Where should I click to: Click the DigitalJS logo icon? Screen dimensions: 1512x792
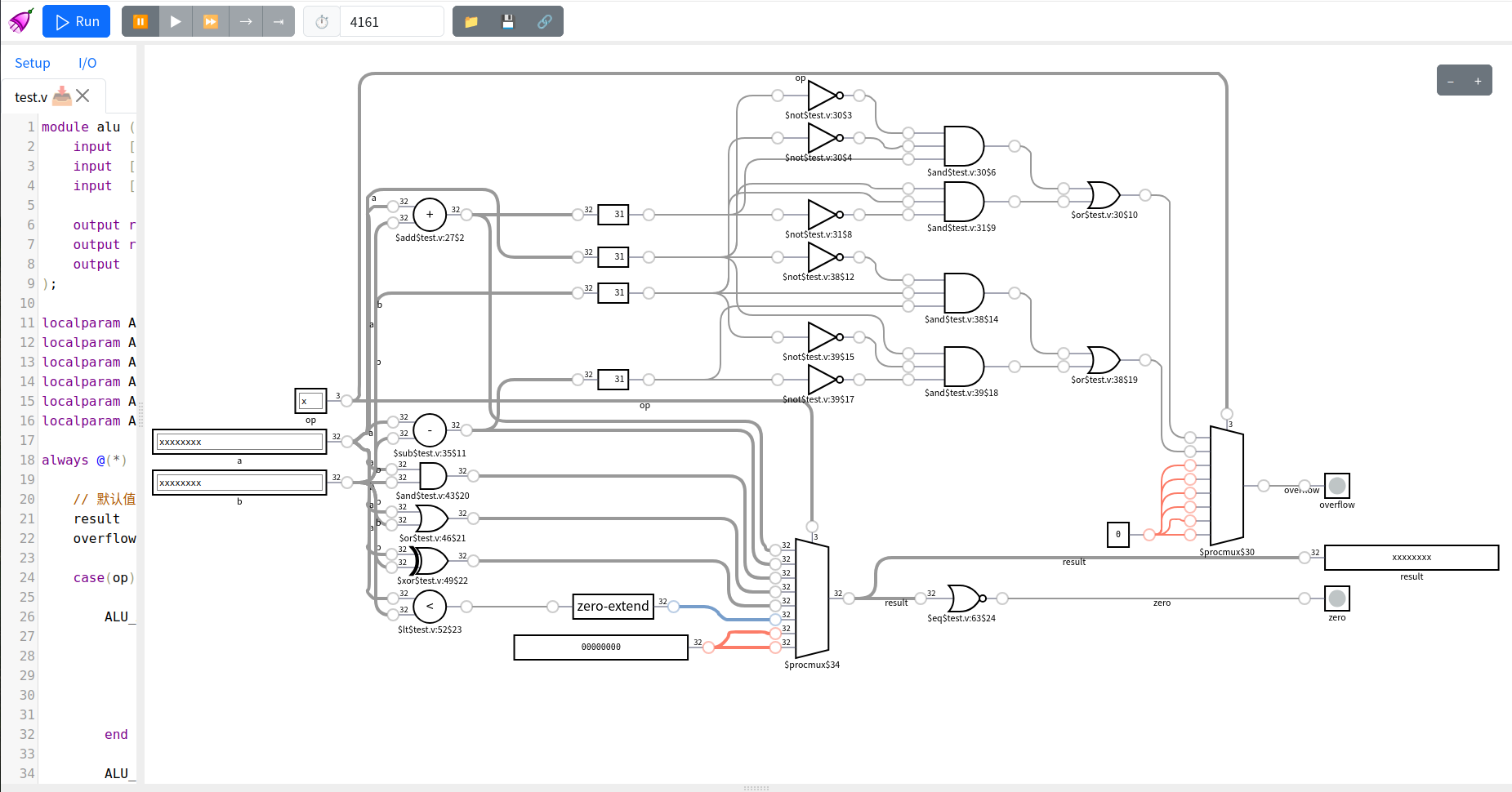pos(21,21)
